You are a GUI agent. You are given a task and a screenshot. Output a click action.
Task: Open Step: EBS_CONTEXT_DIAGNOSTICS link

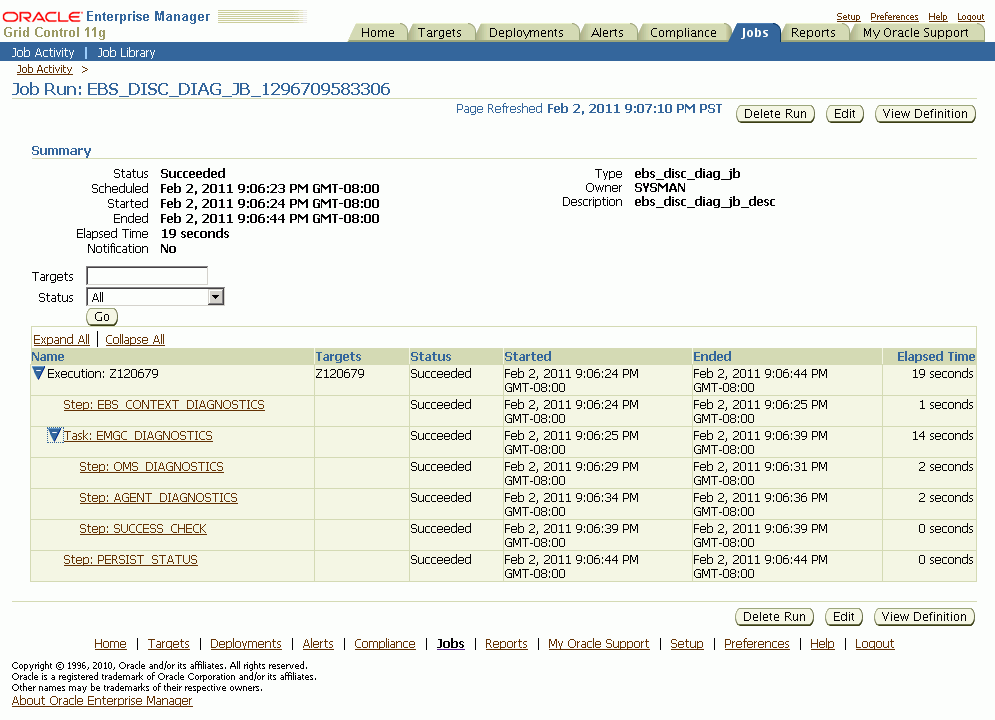pyautogui.click(x=164, y=405)
